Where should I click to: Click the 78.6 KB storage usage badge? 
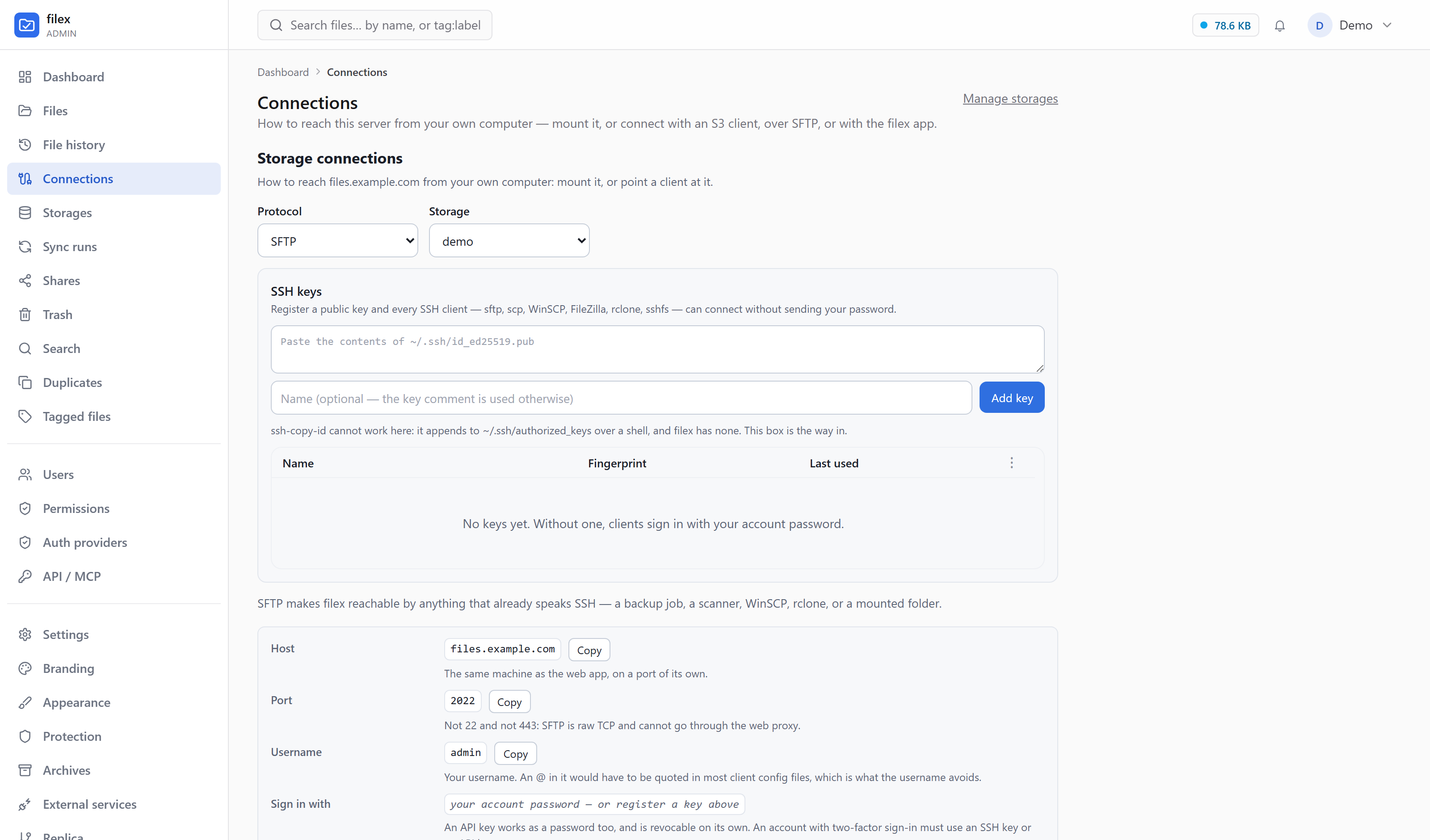[1225, 25]
